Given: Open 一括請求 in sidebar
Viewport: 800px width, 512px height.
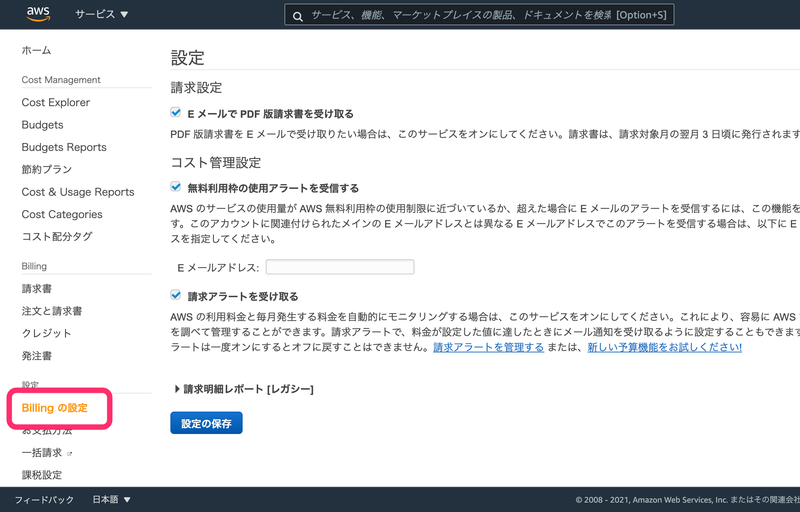Looking at the screenshot, I should (x=42, y=453).
